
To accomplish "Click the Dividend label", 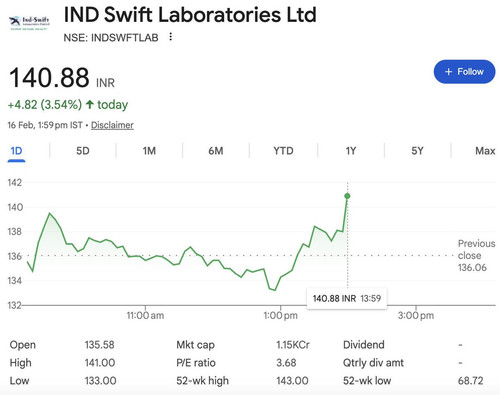I will (364, 345).
